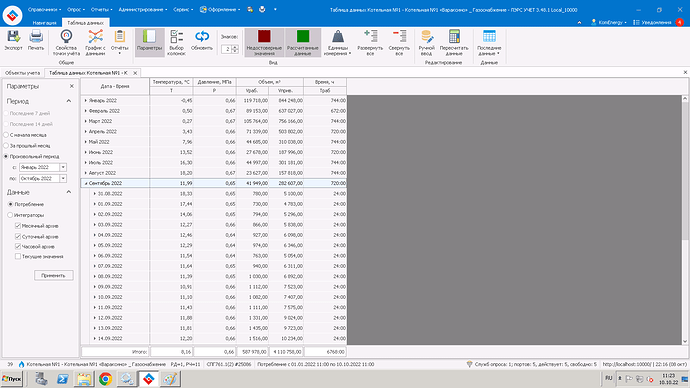Enable the Текущие значения checkbox
The width and height of the screenshot is (690, 388).
(18, 256)
